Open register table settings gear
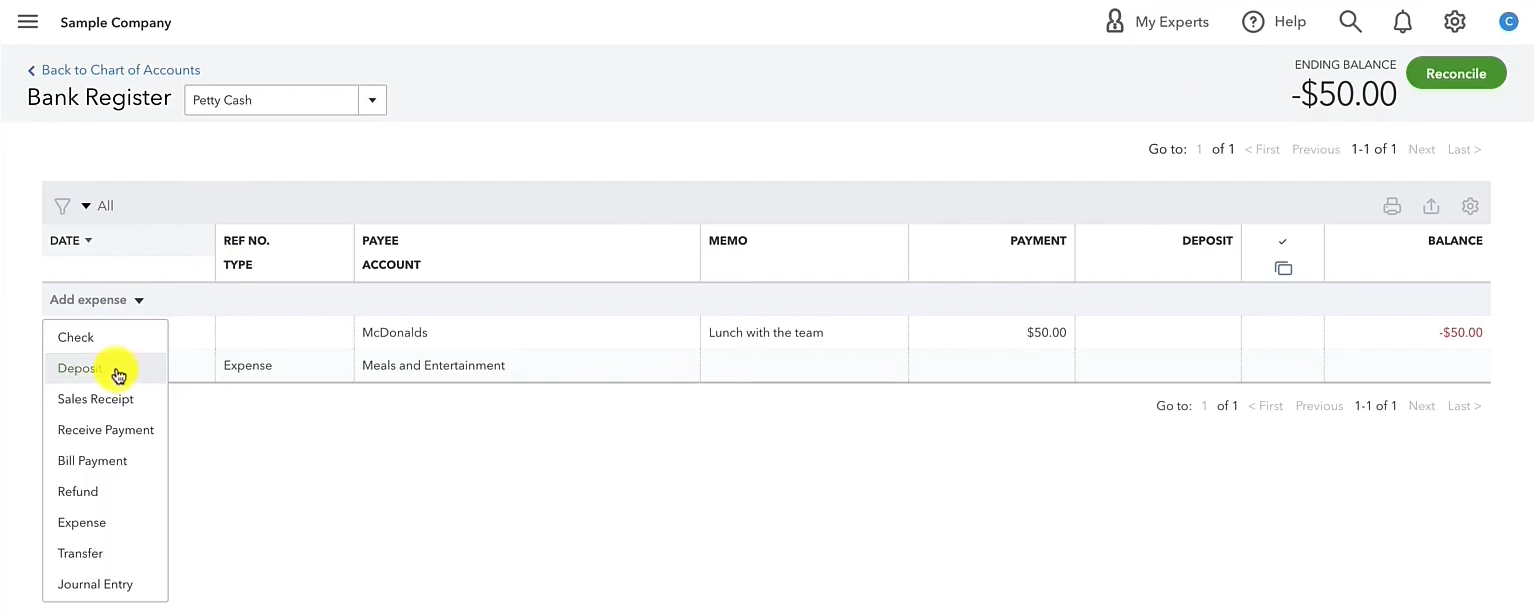Screen dimensions: 1534x616 click(x=1470, y=206)
